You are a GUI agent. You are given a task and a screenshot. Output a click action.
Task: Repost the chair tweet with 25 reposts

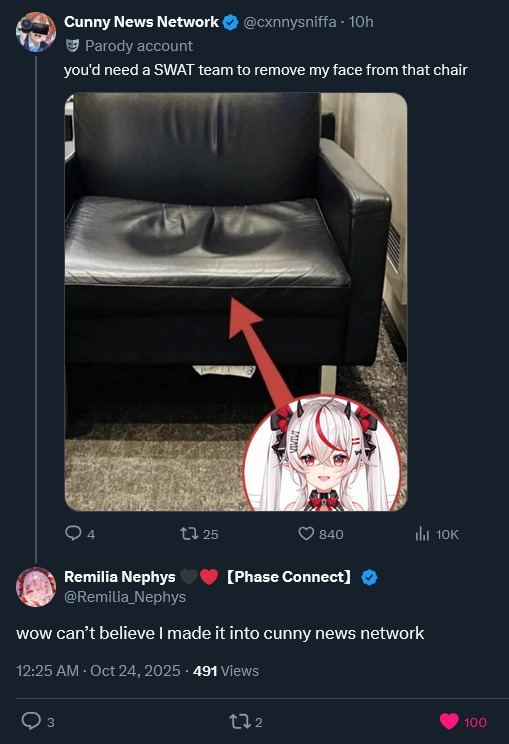(x=189, y=534)
